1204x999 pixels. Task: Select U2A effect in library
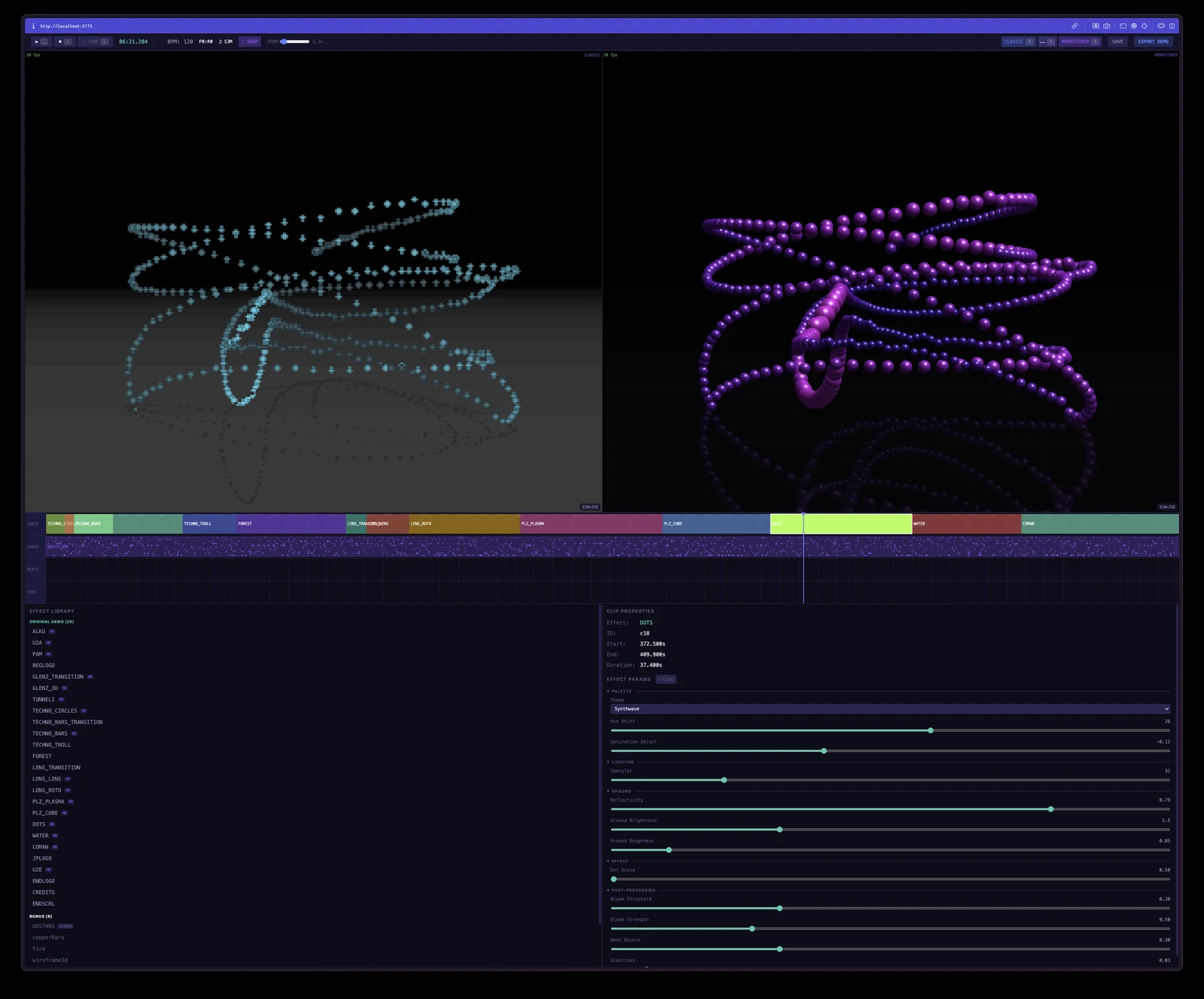pyautogui.click(x=37, y=643)
